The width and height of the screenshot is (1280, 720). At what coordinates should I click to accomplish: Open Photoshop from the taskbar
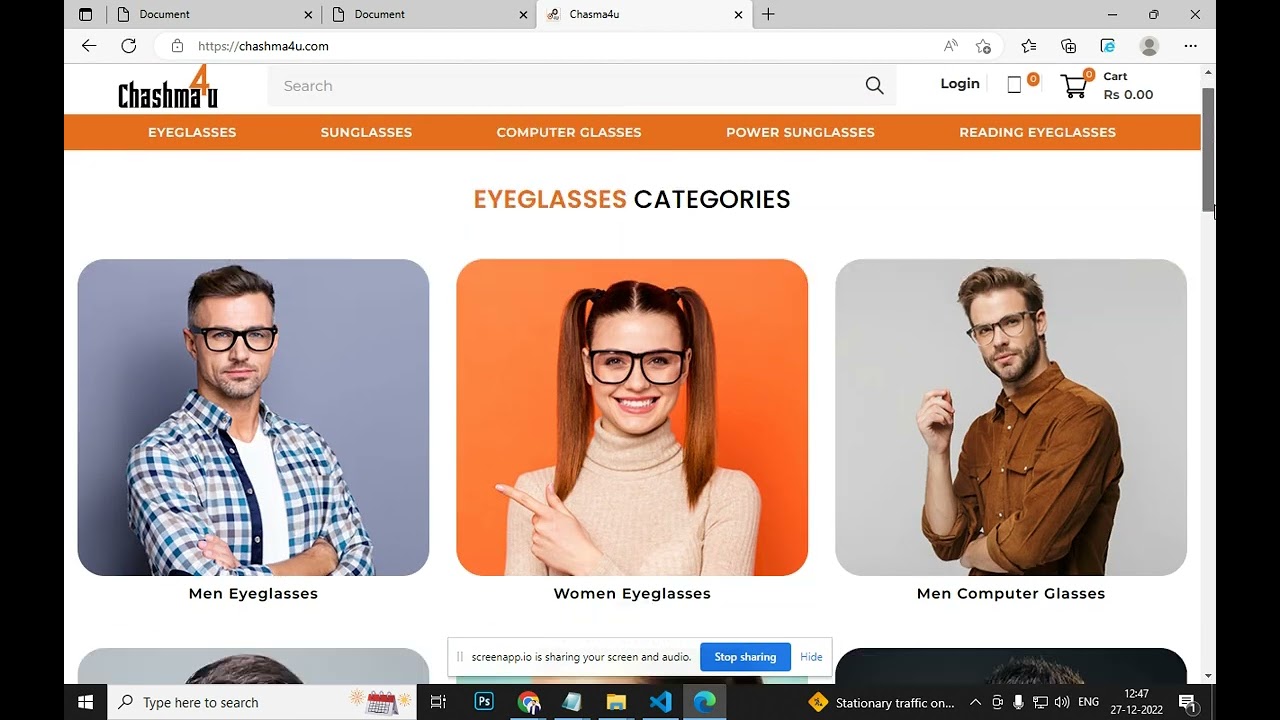[x=484, y=702]
